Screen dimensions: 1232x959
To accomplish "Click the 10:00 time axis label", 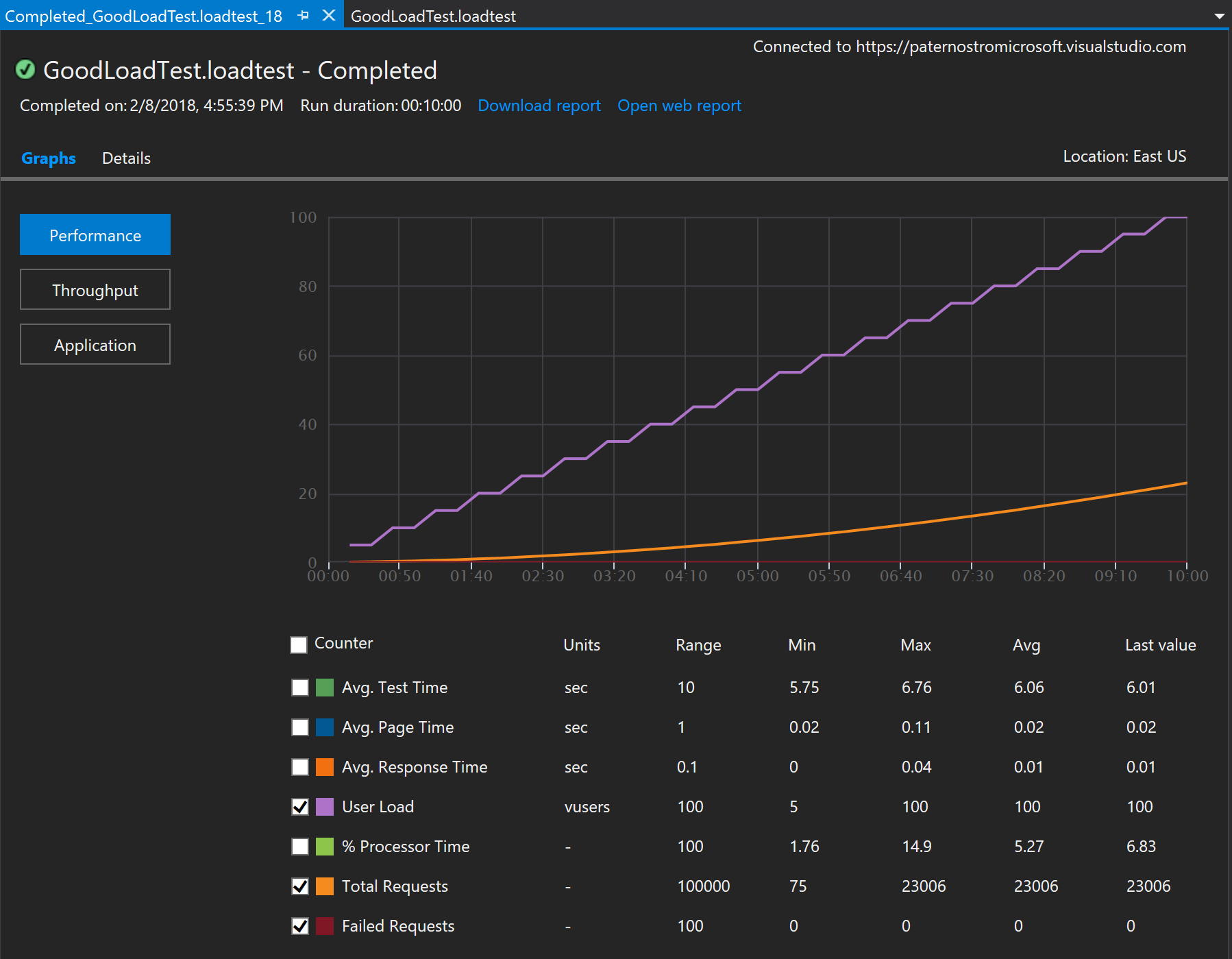I will click(x=1187, y=576).
